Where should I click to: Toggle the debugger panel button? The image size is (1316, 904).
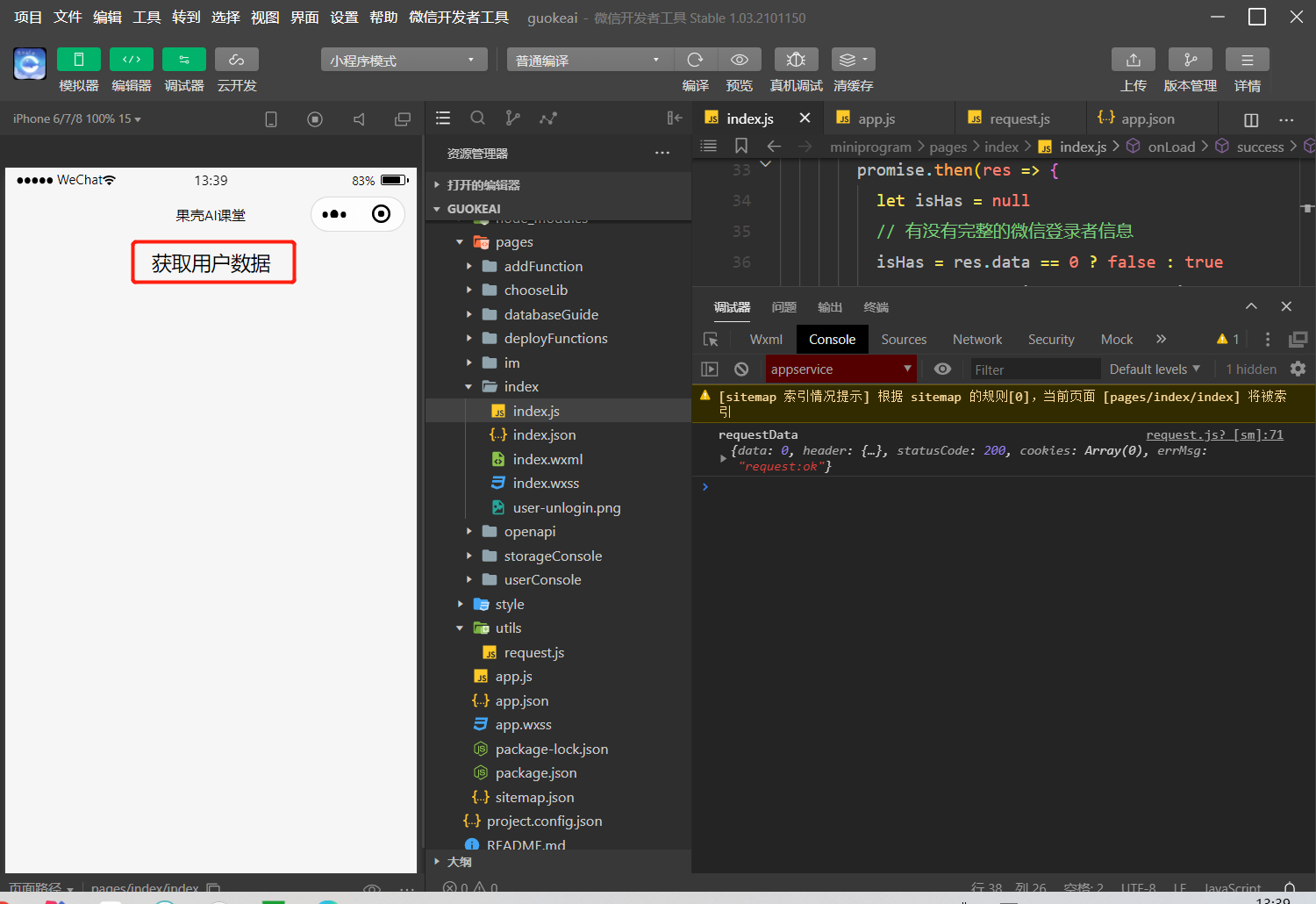click(184, 59)
